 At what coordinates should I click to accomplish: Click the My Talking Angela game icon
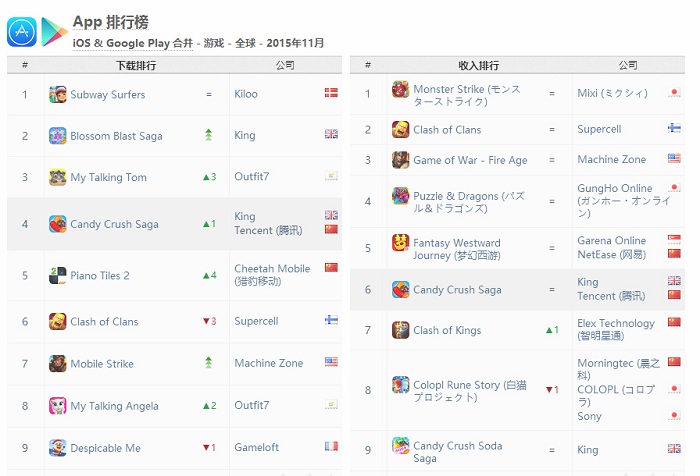point(58,406)
